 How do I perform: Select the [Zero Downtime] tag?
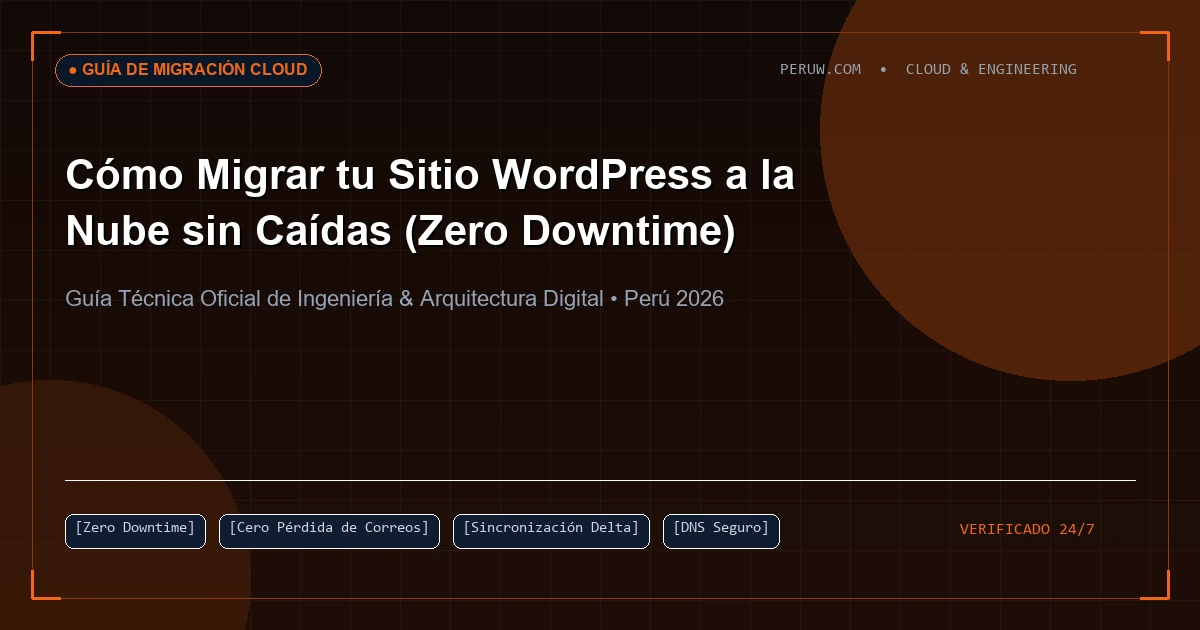(x=135, y=531)
